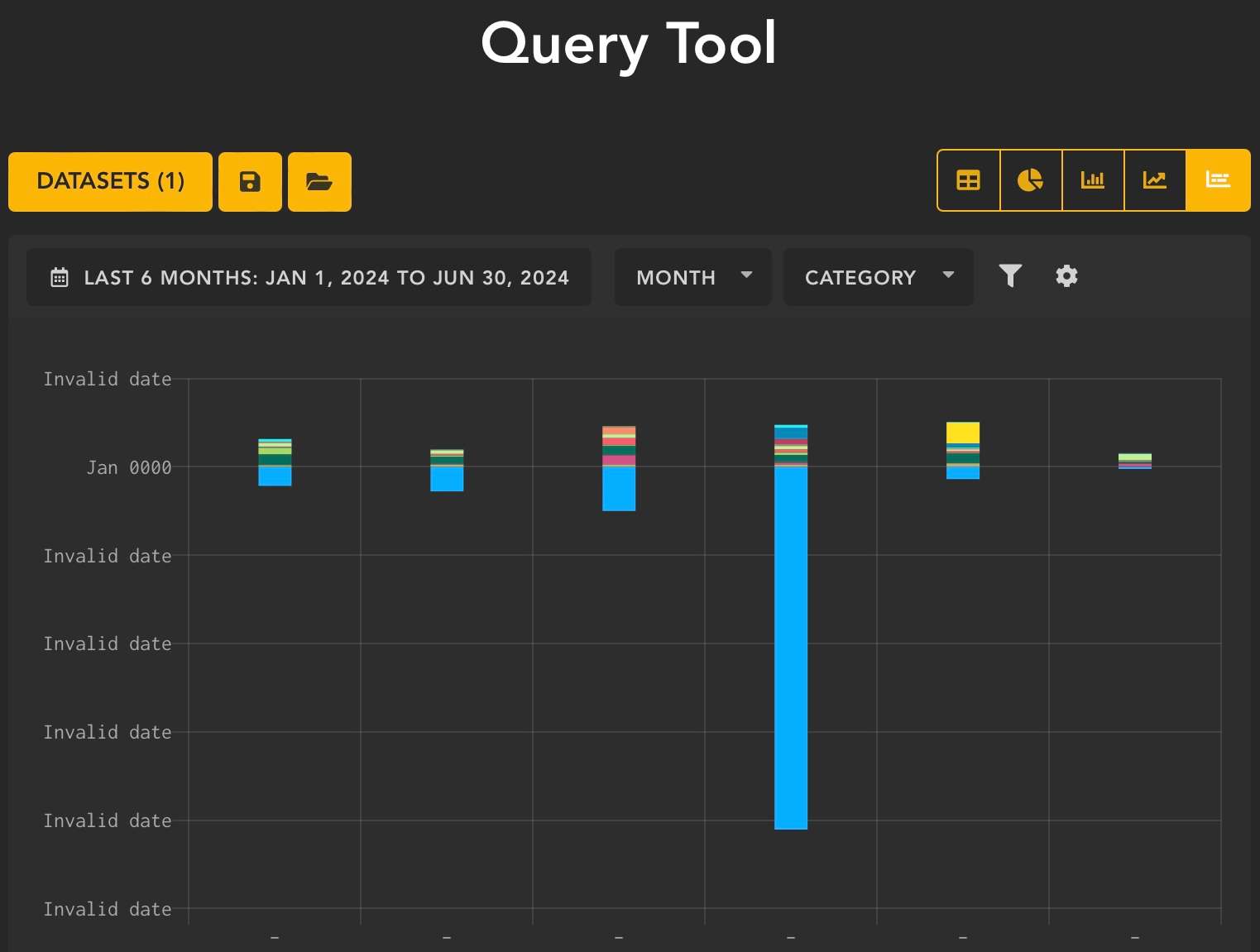Click the yellow segment of fifth bar
This screenshot has width=1260, height=952.
coord(963,433)
